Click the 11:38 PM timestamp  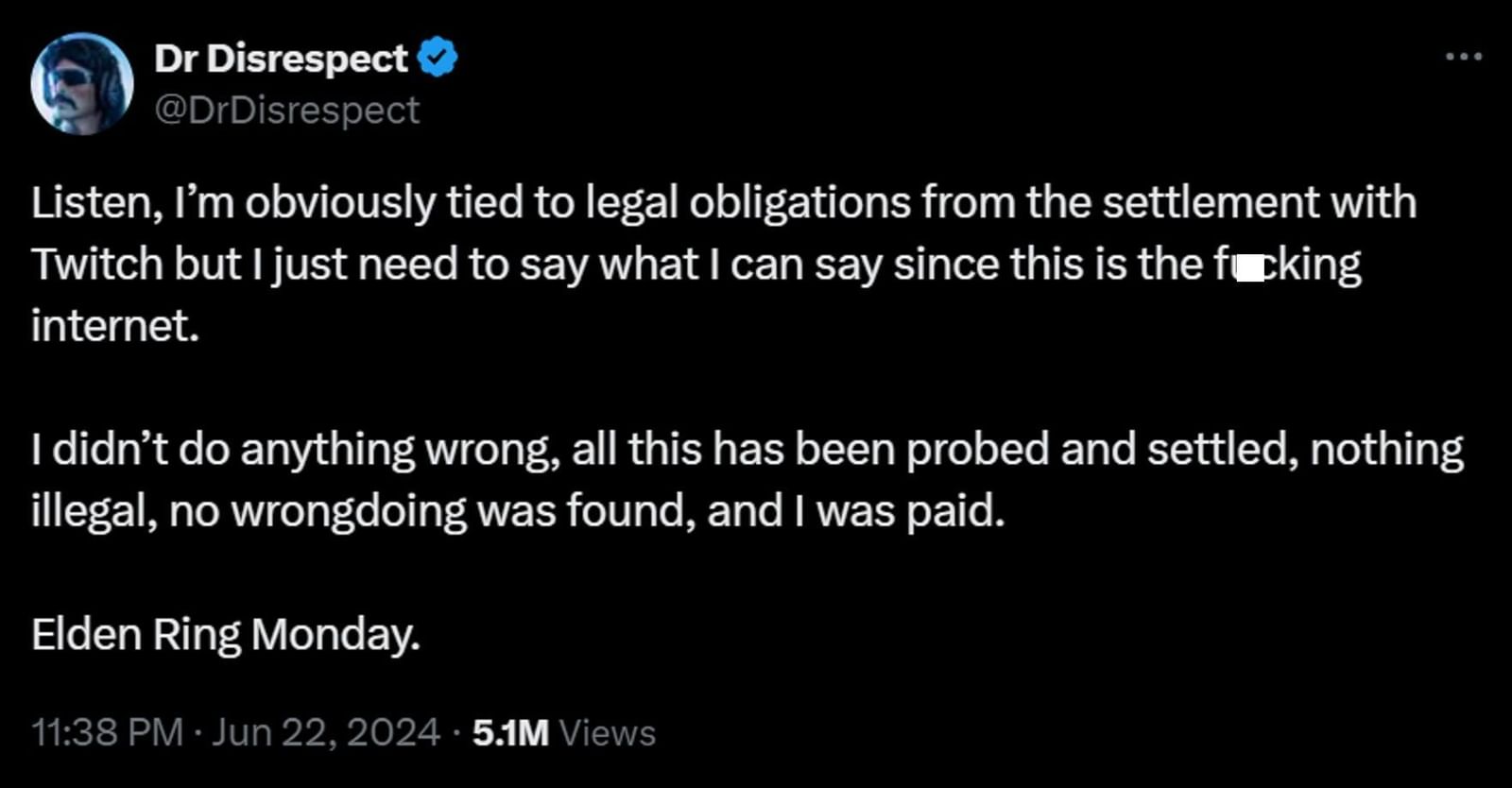pos(107,732)
